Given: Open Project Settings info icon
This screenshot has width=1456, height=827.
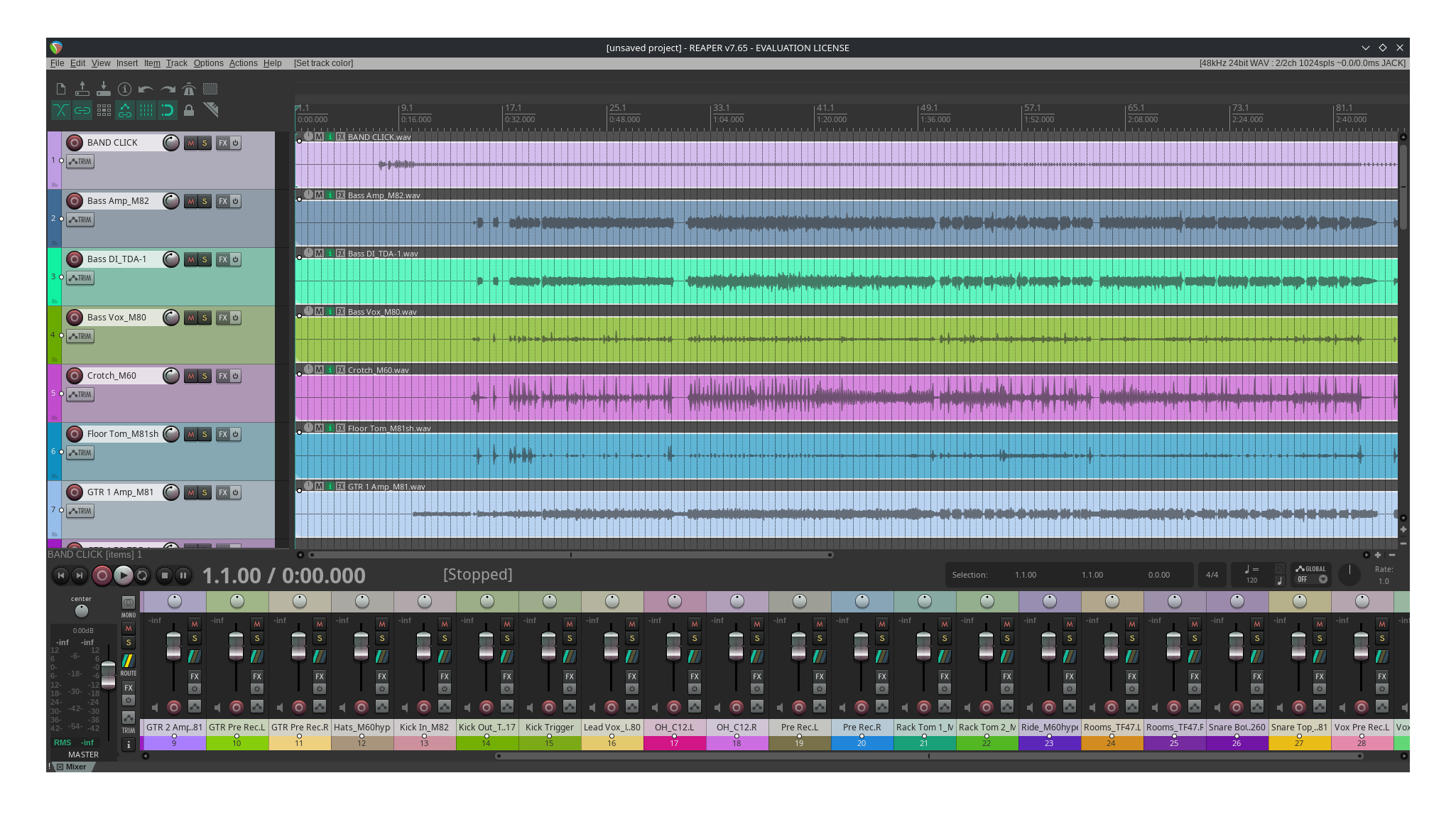Looking at the screenshot, I should pyautogui.click(x=125, y=89).
